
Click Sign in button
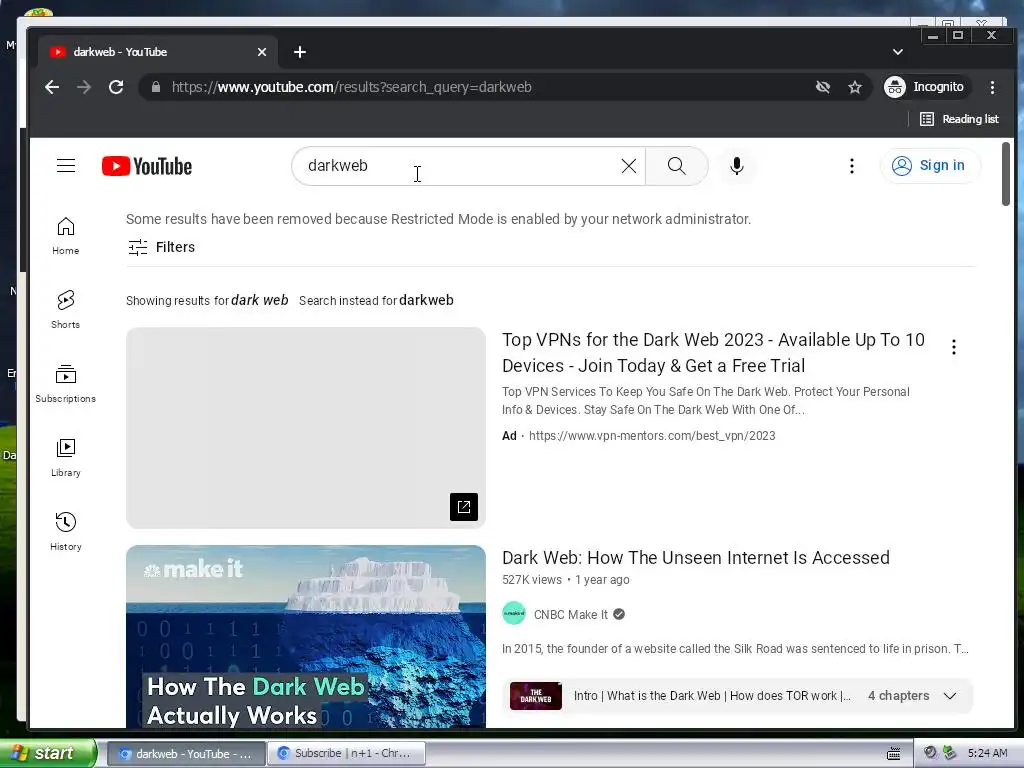930,166
